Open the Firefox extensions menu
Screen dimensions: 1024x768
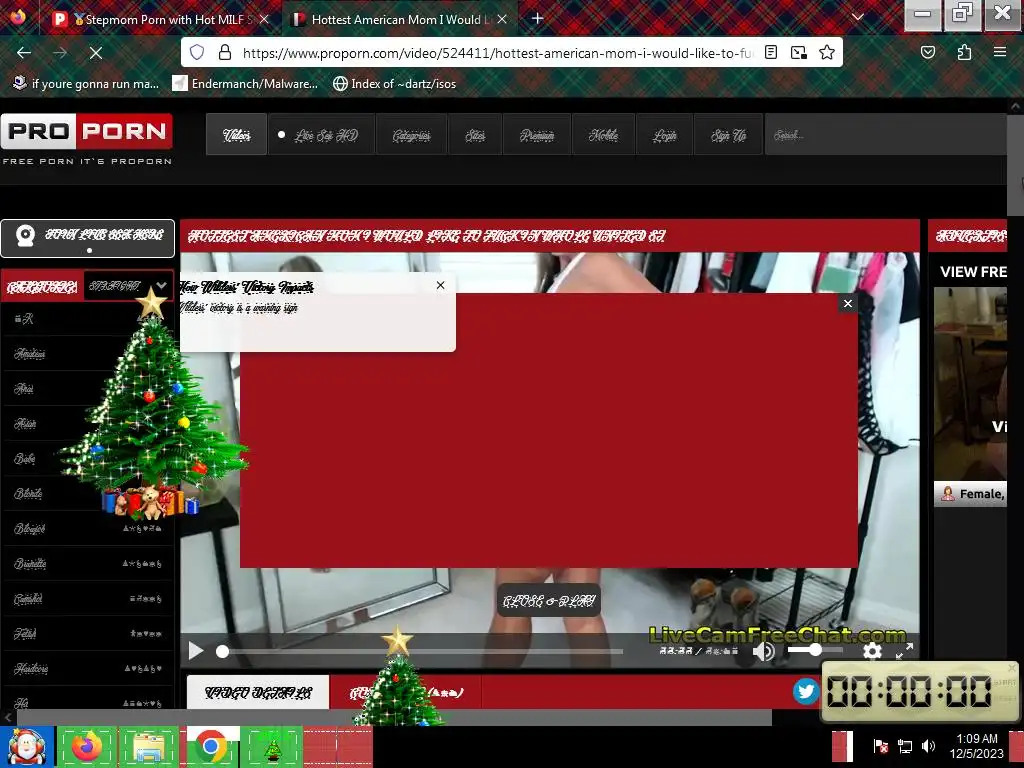(965, 52)
